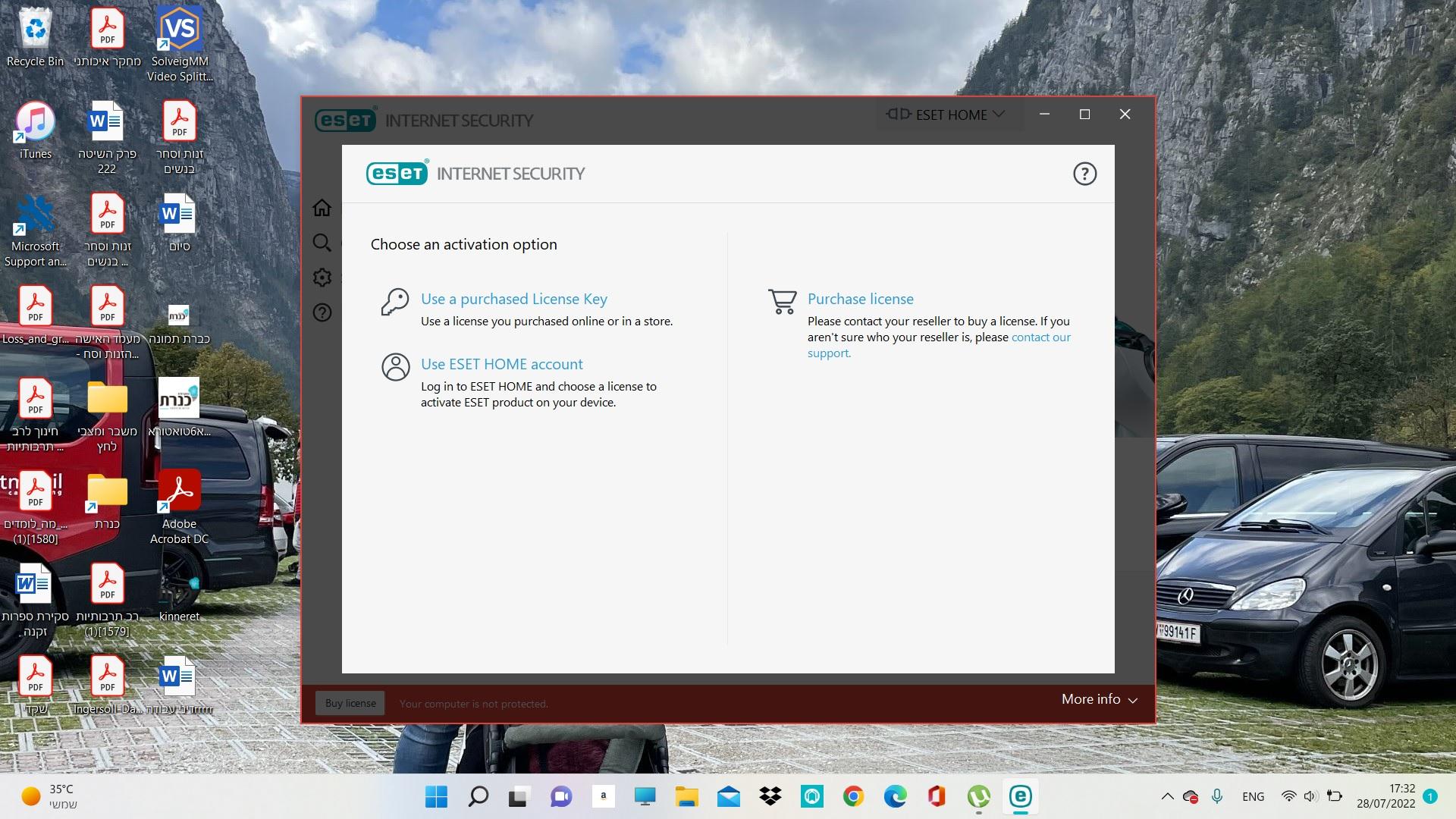Open Amazon app from taskbar
Viewport: 1456px width, 819px height.
point(603,796)
